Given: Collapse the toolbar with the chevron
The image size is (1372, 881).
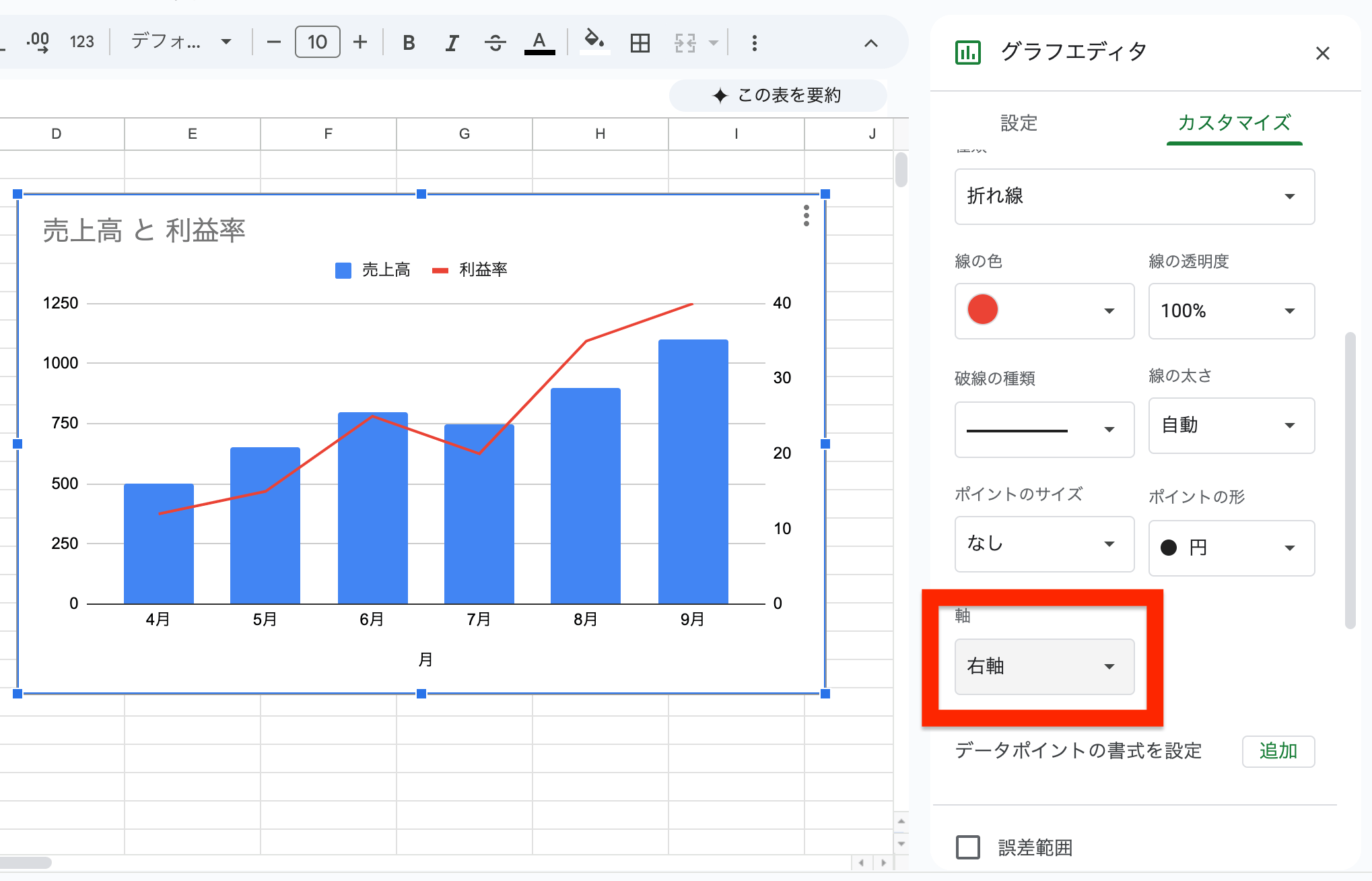Looking at the screenshot, I should 870,43.
